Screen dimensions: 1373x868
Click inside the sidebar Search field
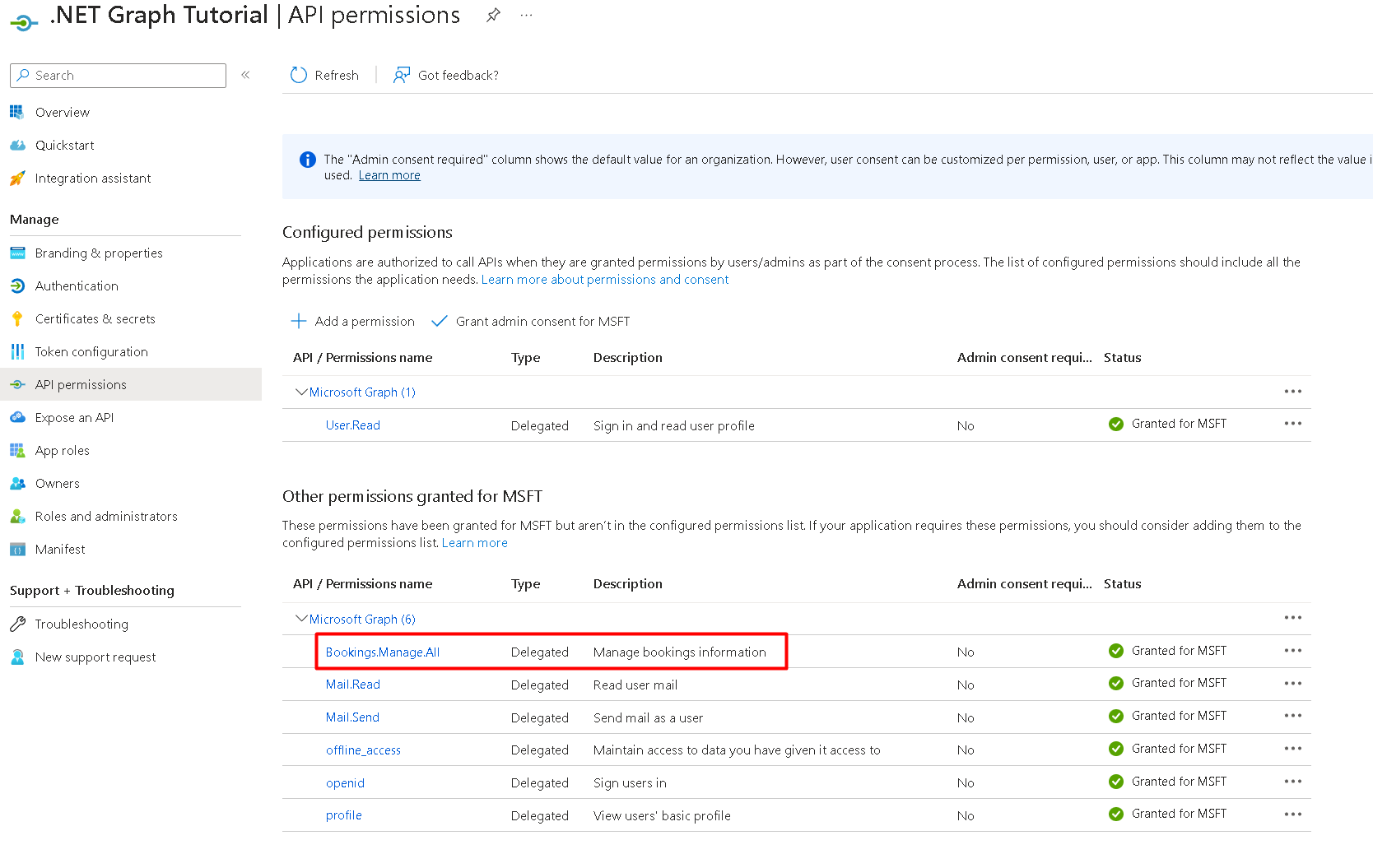coord(118,75)
